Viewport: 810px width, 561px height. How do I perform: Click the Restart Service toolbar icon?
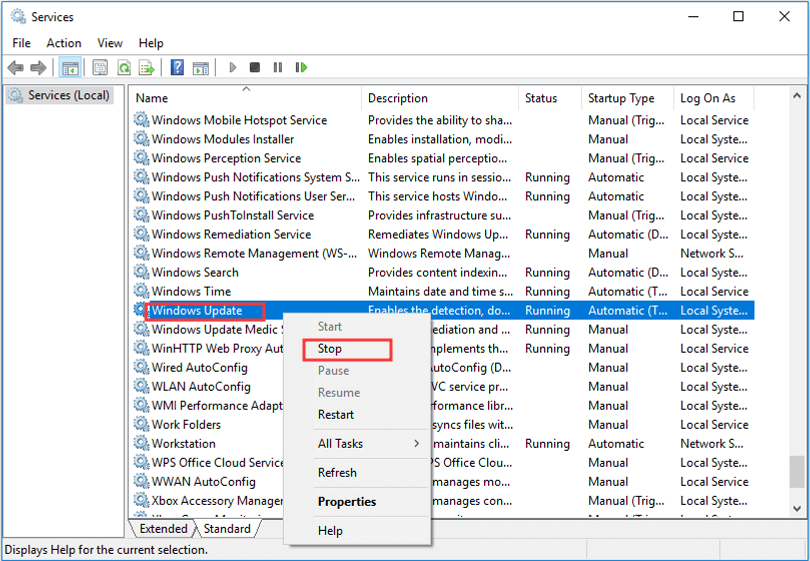302,67
